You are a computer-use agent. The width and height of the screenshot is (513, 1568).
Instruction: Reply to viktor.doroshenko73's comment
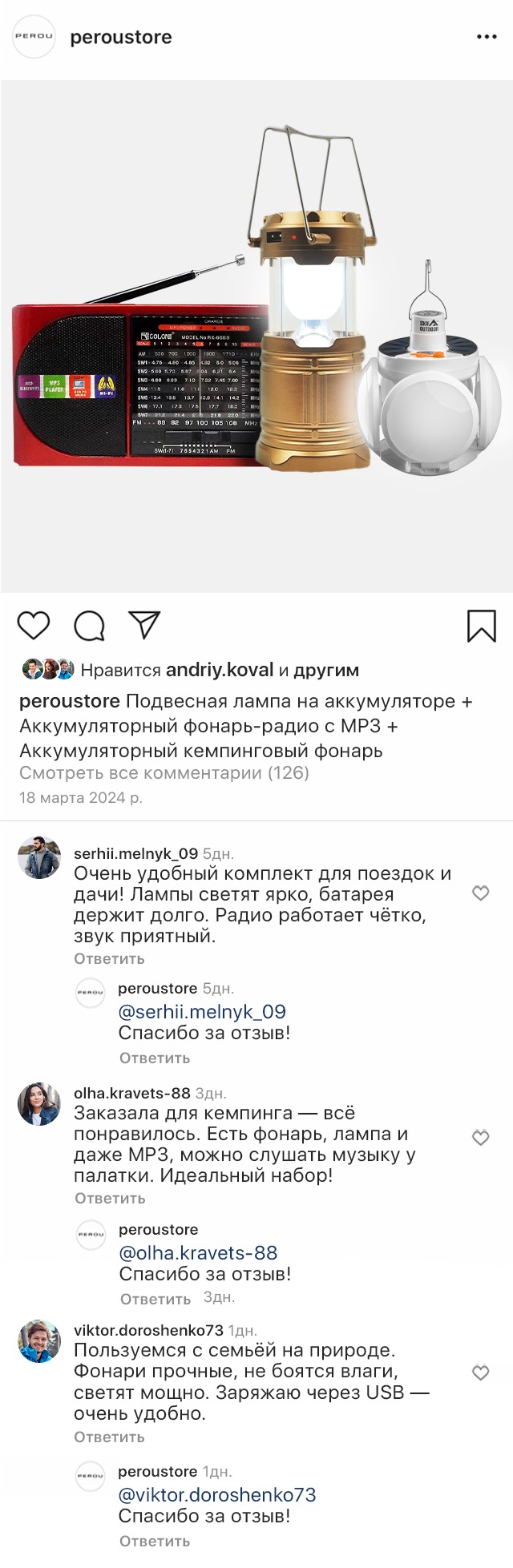click(109, 1437)
